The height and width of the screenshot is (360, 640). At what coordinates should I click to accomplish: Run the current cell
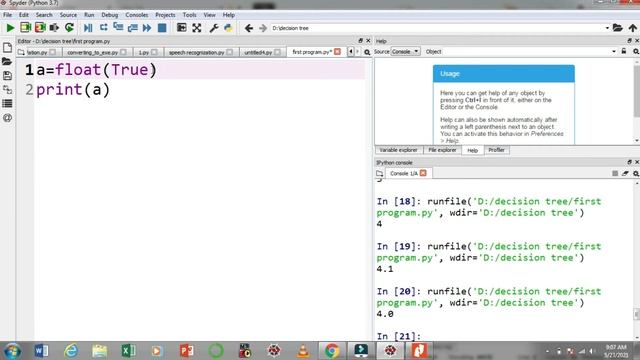(x=26, y=28)
